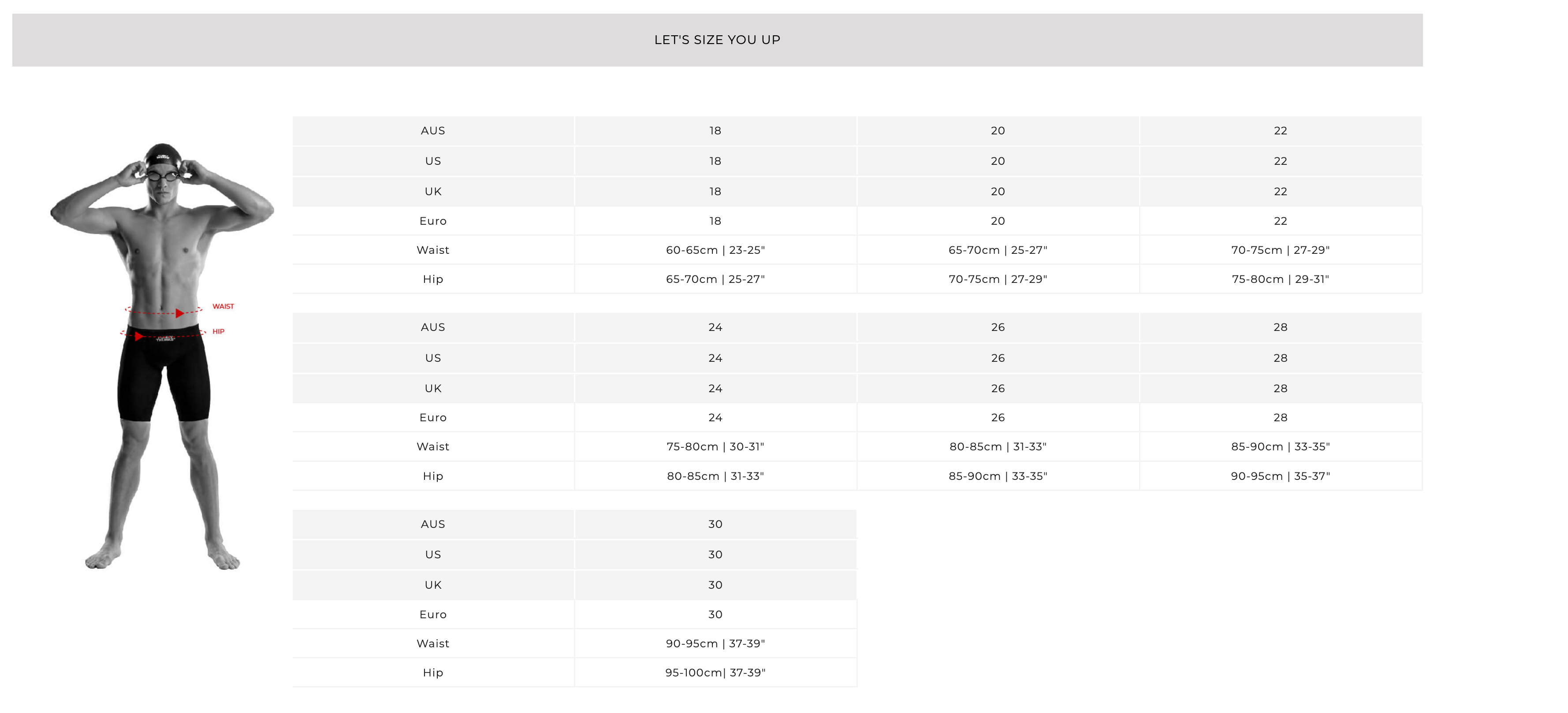
Task: Click the red WAIST label on model
Action: click(223, 307)
